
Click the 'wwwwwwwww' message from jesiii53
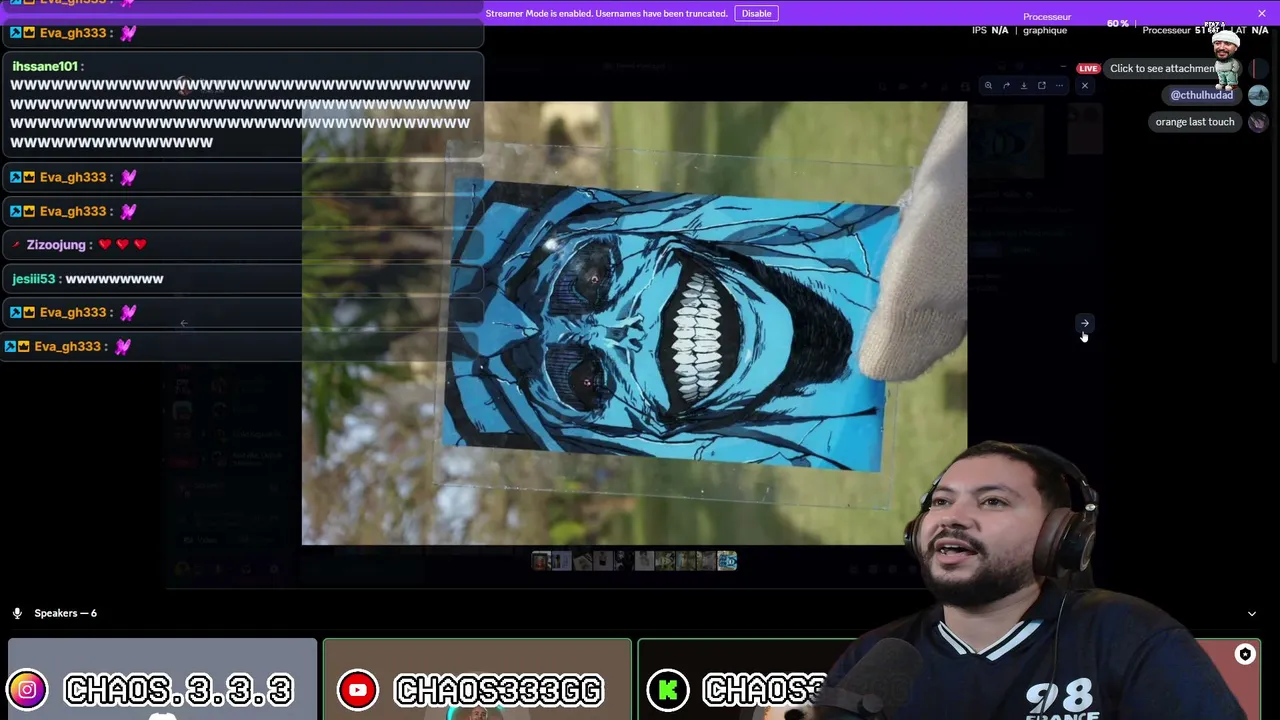pos(114,279)
